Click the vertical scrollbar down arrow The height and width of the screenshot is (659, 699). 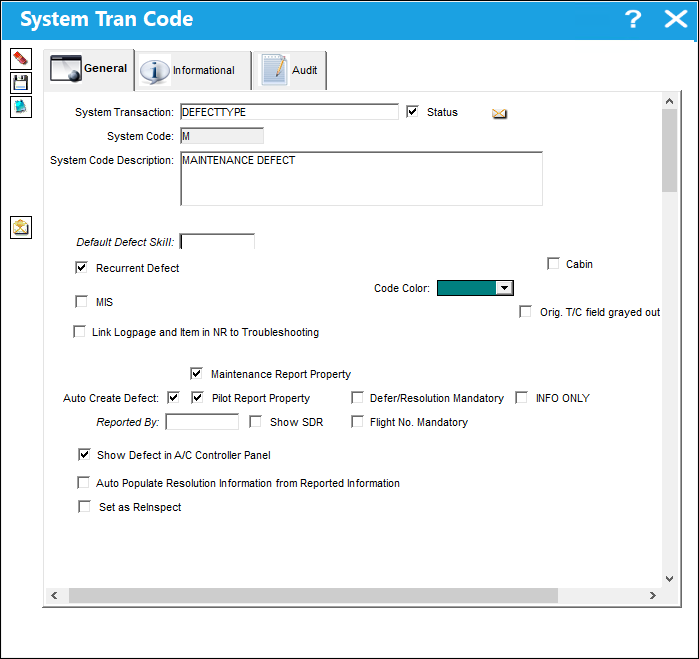(669, 579)
